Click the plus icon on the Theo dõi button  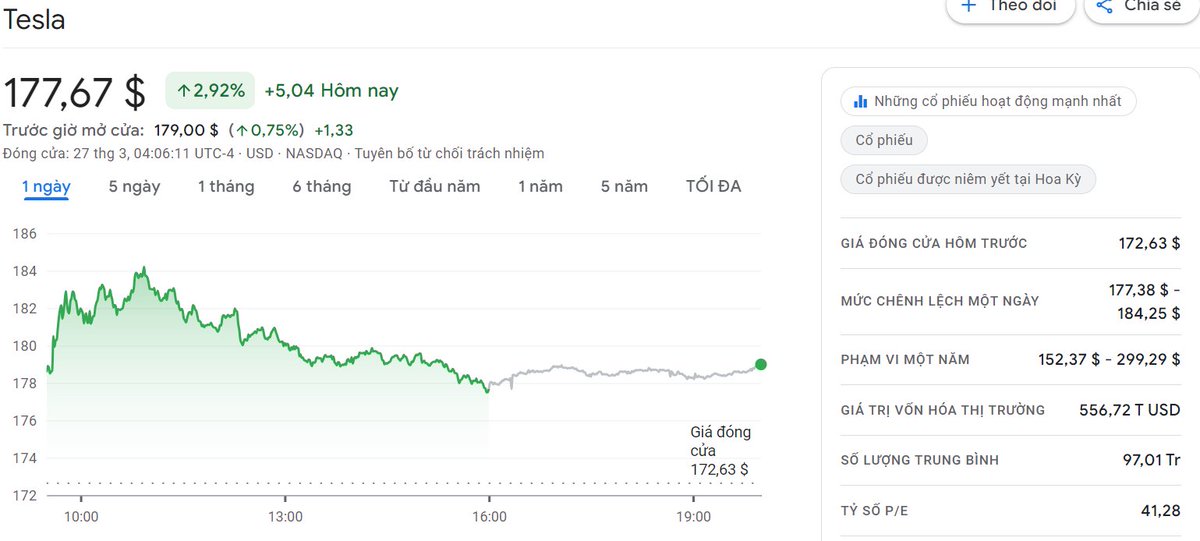pos(968,6)
